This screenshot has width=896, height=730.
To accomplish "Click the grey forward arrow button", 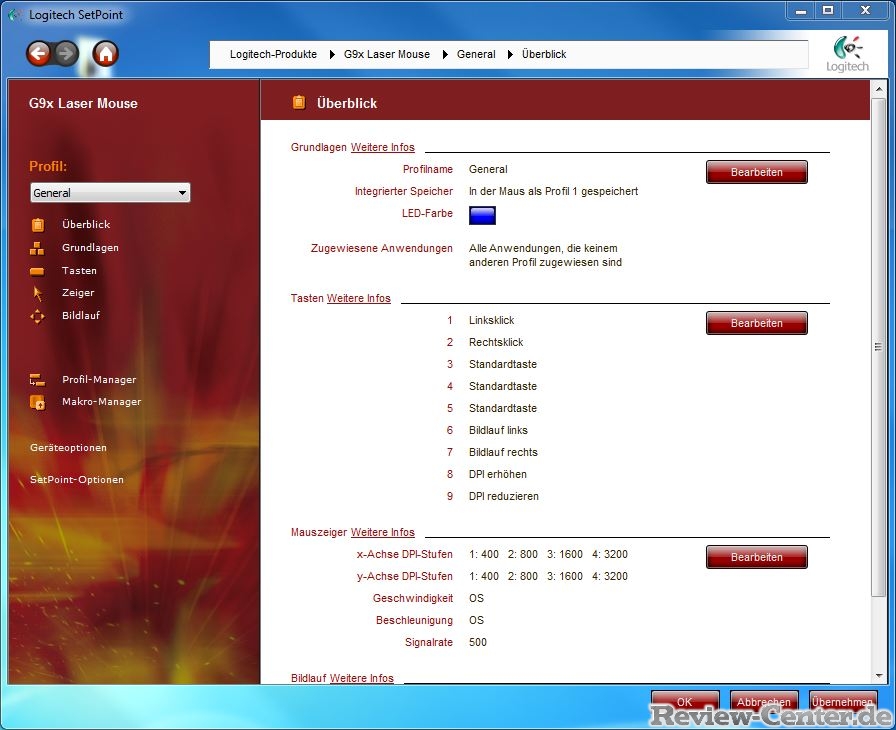I will tap(66, 54).
